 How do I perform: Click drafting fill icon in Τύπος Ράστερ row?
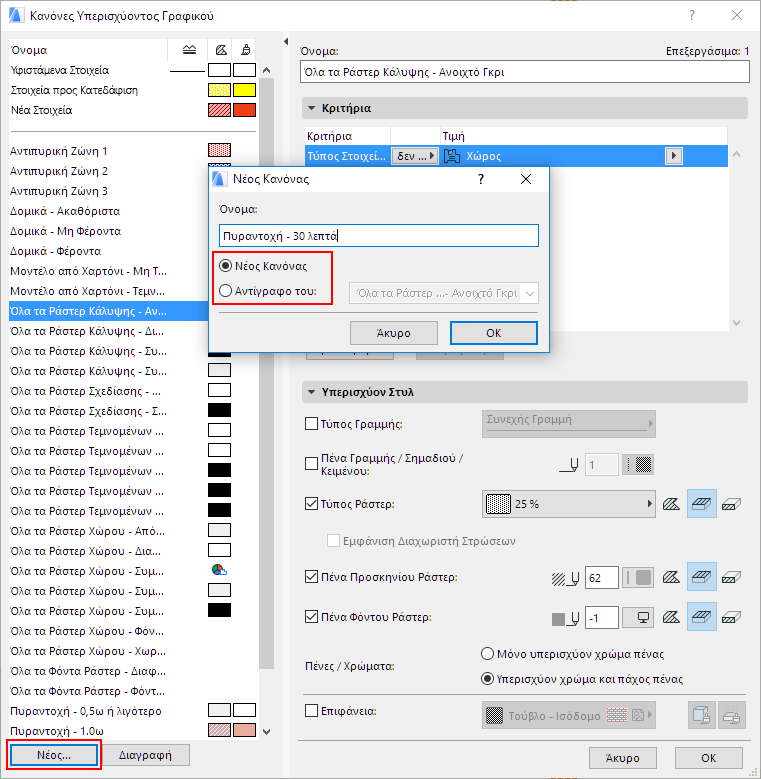[671, 504]
